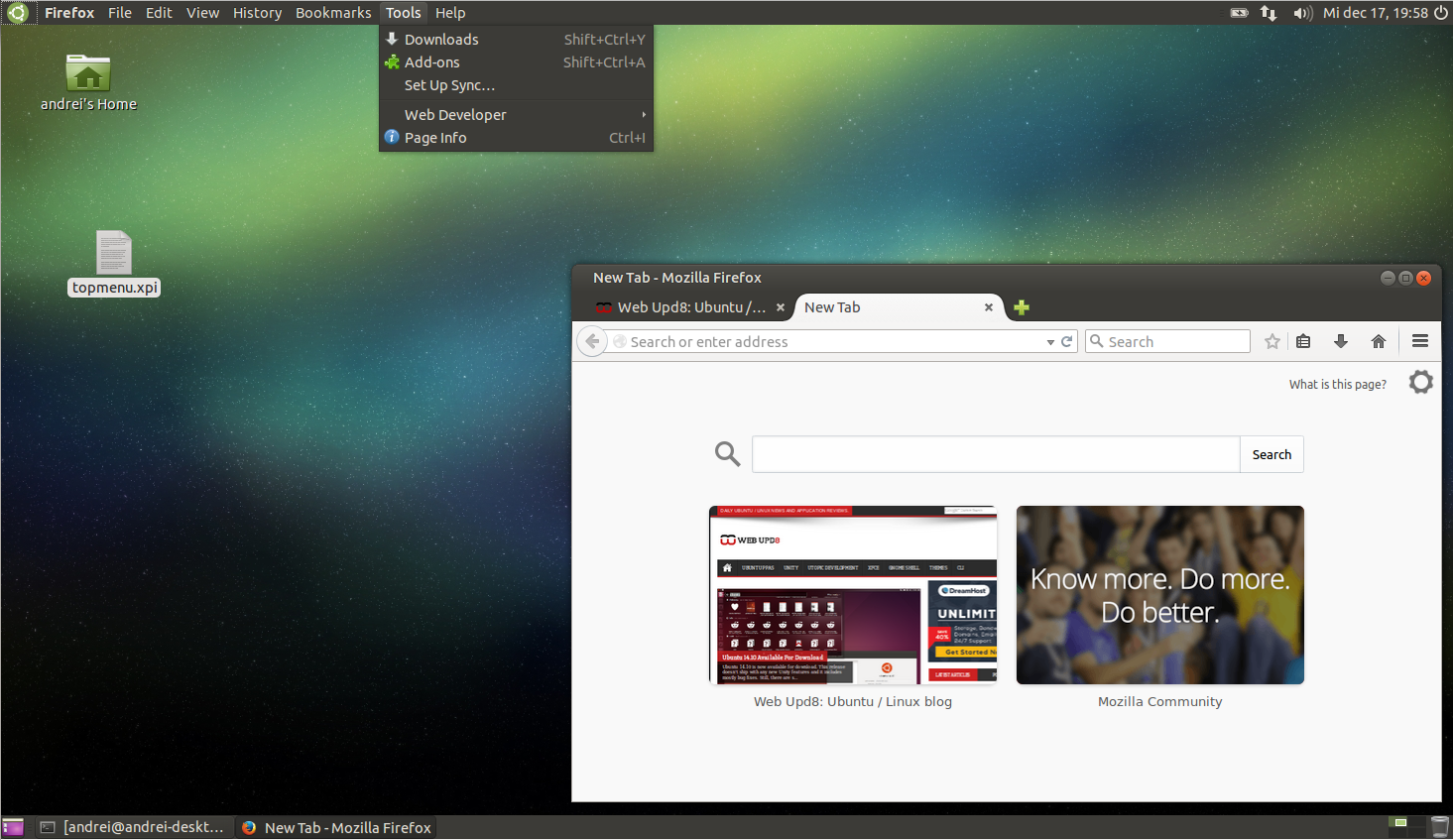Click the Downloads arrow icon in Tools menu
This screenshot has height=840, width=1453.
tap(392, 39)
